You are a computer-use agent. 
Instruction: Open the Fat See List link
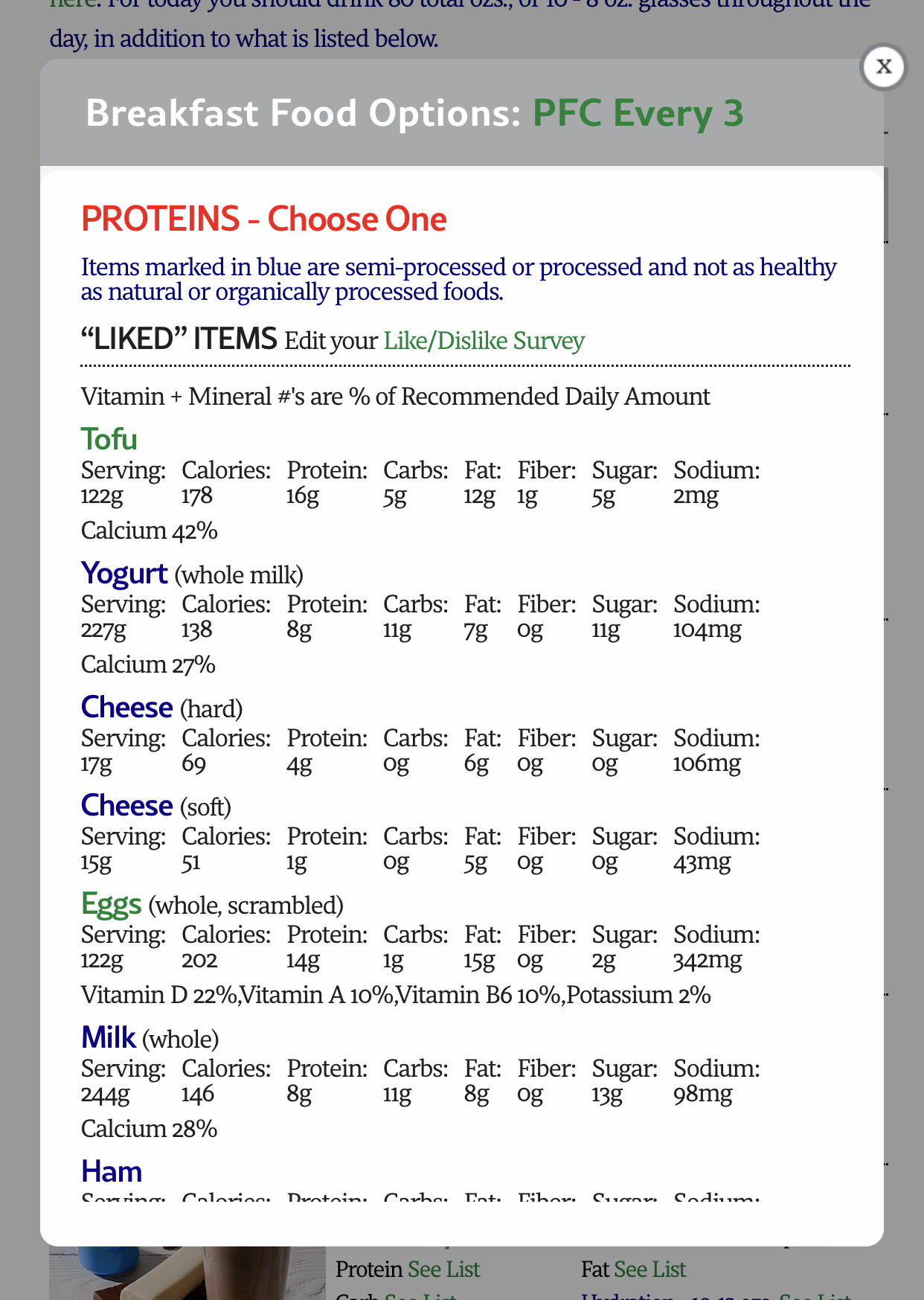click(650, 1269)
